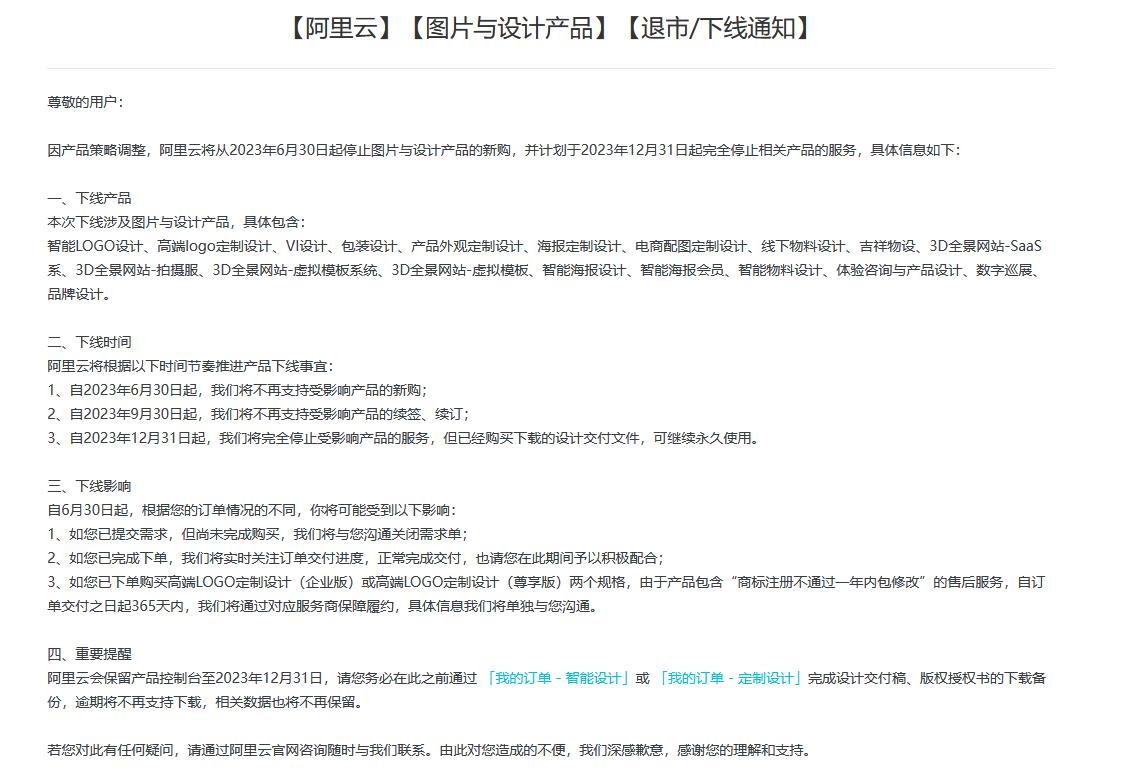Click the opening paragraph 因产品策略调整

[x=504, y=150]
